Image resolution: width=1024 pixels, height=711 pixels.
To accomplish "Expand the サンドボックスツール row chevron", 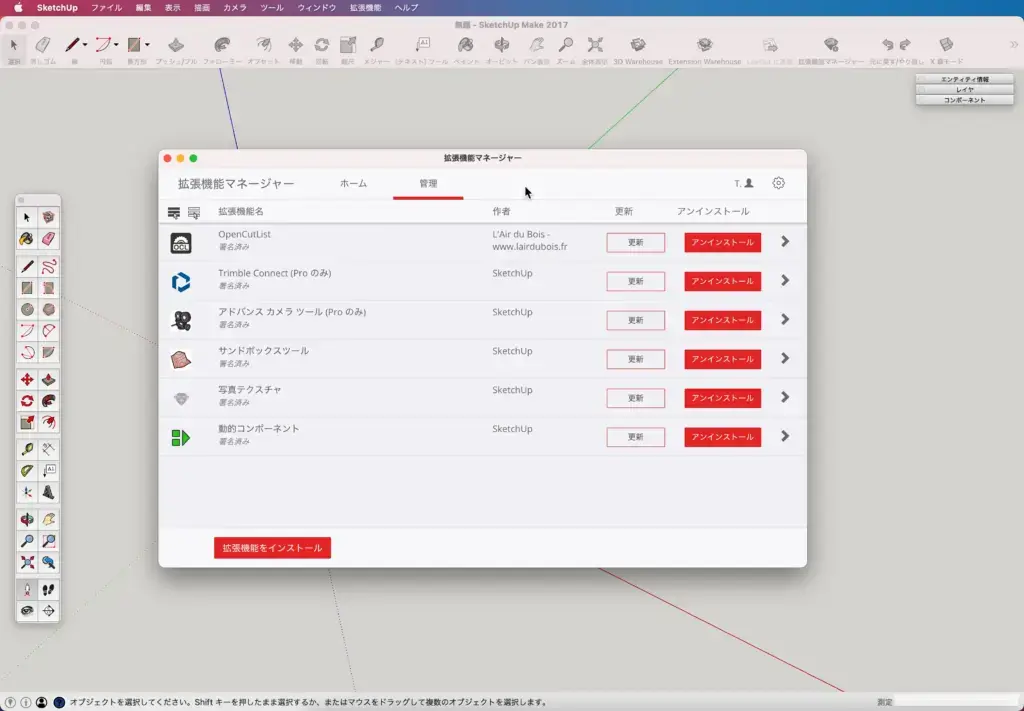I will point(785,358).
